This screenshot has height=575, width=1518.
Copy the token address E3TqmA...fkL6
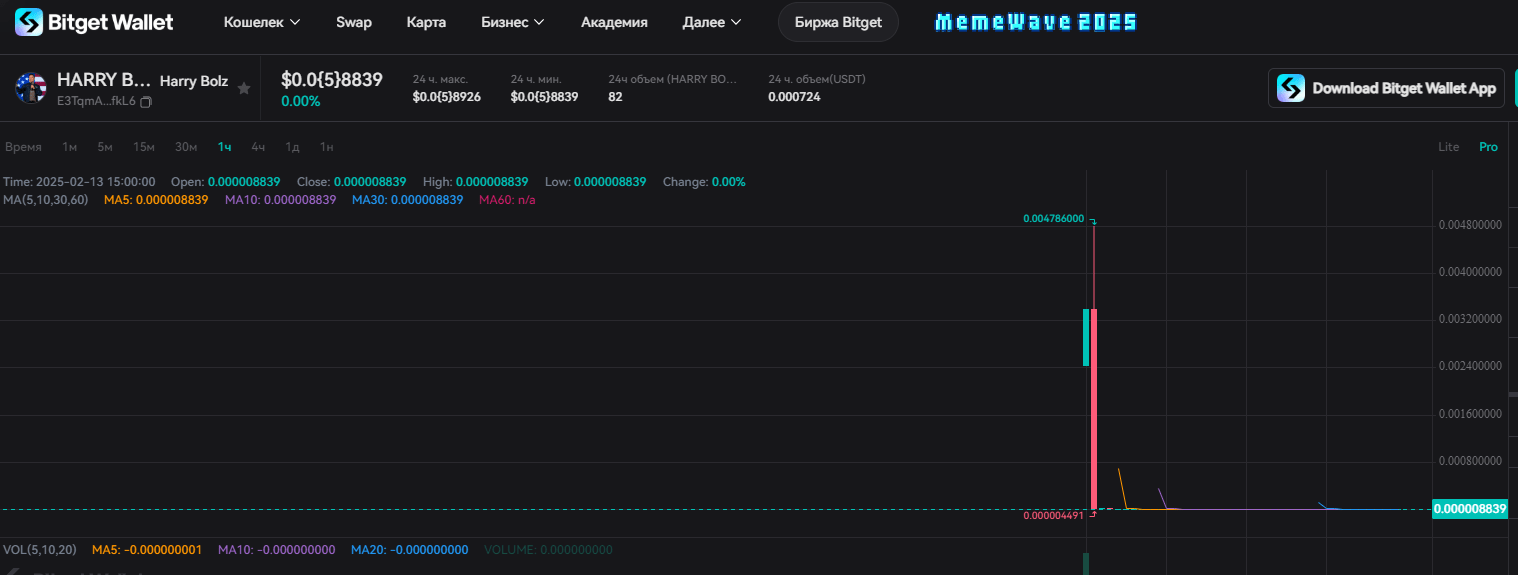point(146,102)
